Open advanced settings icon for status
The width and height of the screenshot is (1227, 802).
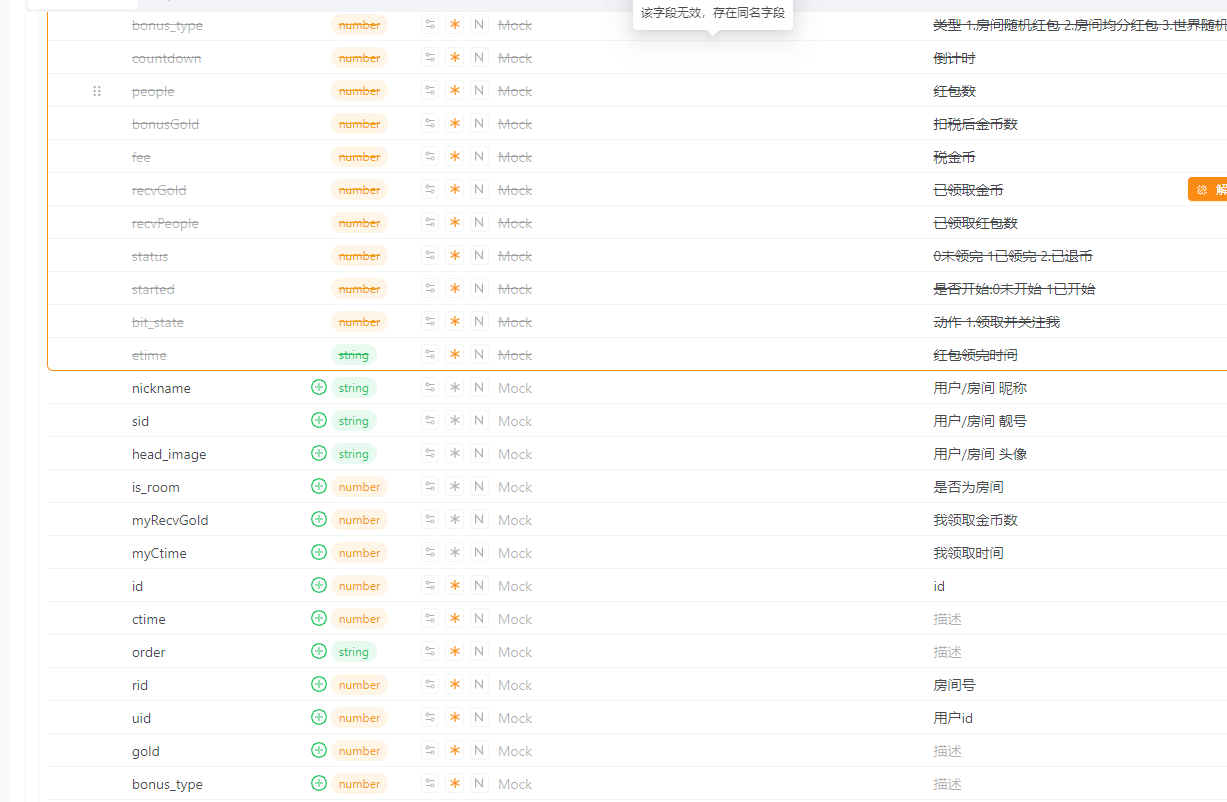pos(430,255)
